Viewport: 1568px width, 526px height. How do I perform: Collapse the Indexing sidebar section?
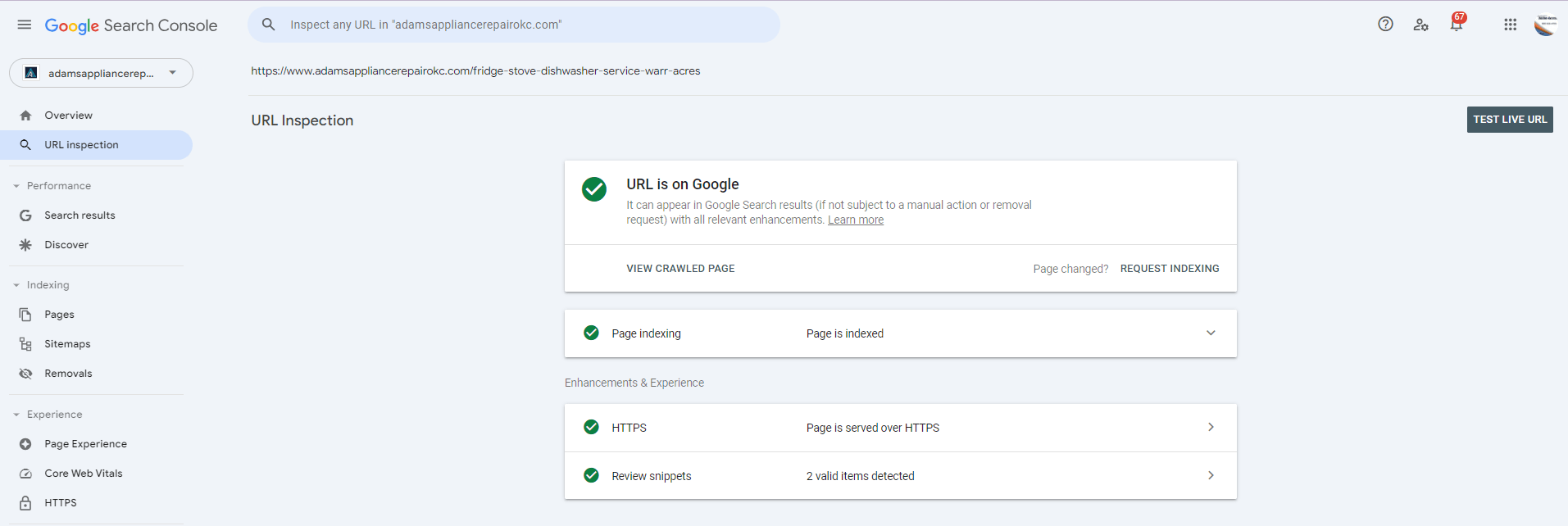(x=16, y=285)
